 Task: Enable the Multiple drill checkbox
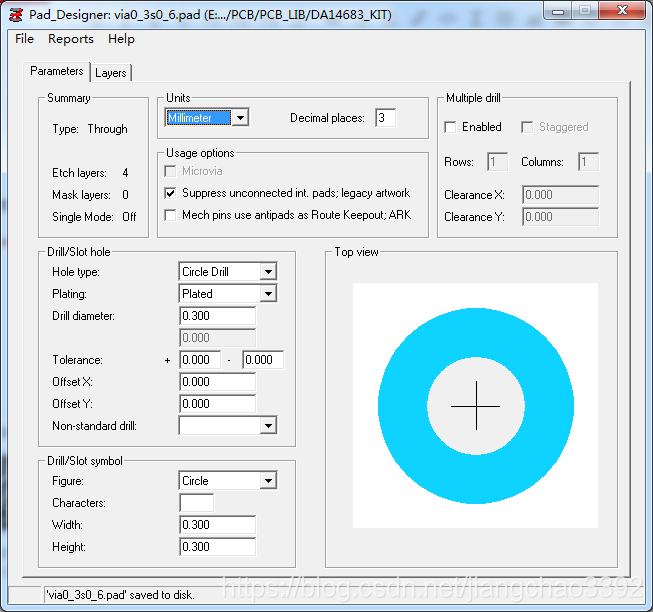pos(450,127)
